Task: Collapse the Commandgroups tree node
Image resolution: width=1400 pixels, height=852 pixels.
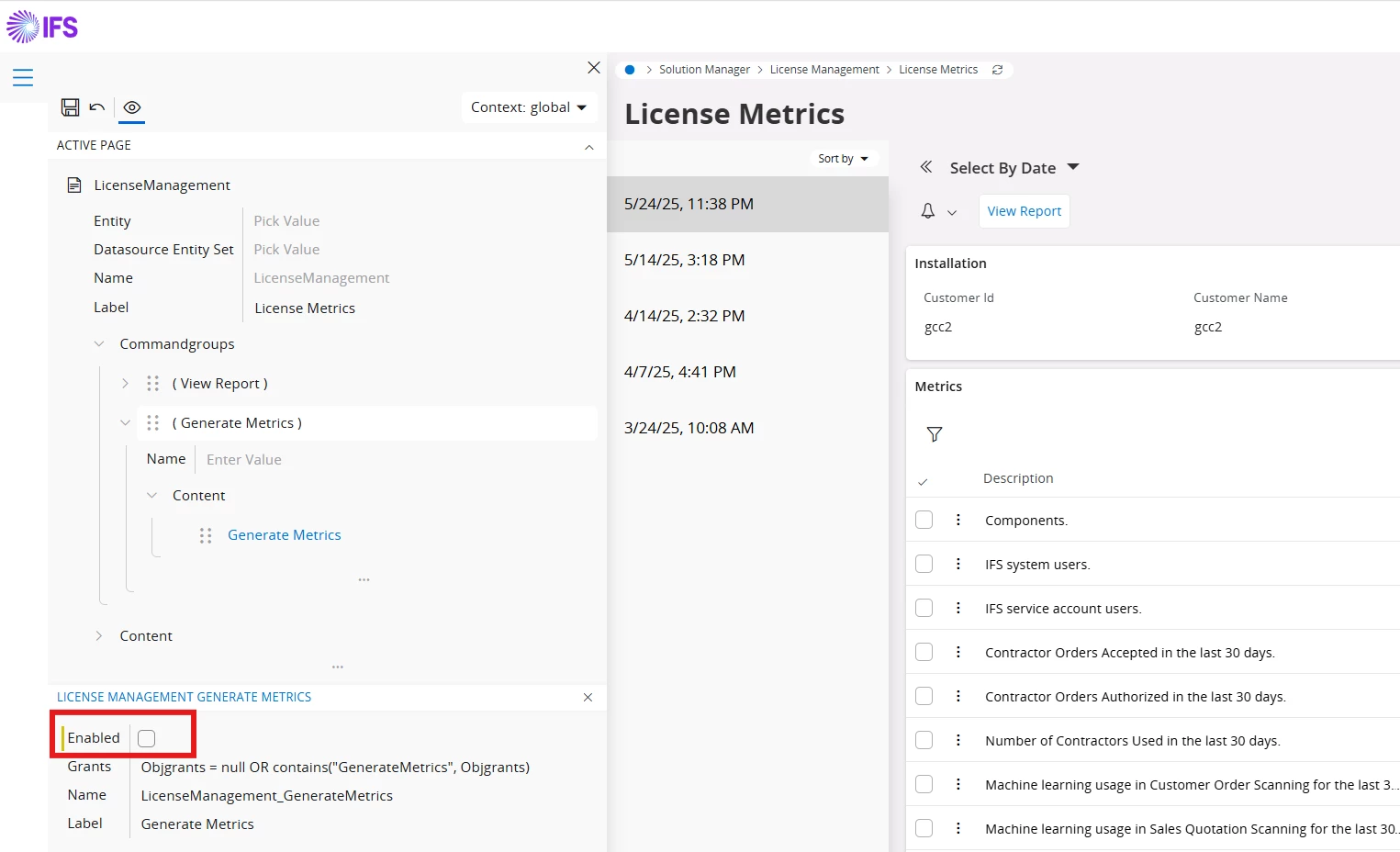Action: pyautogui.click(x=99, y=344)
